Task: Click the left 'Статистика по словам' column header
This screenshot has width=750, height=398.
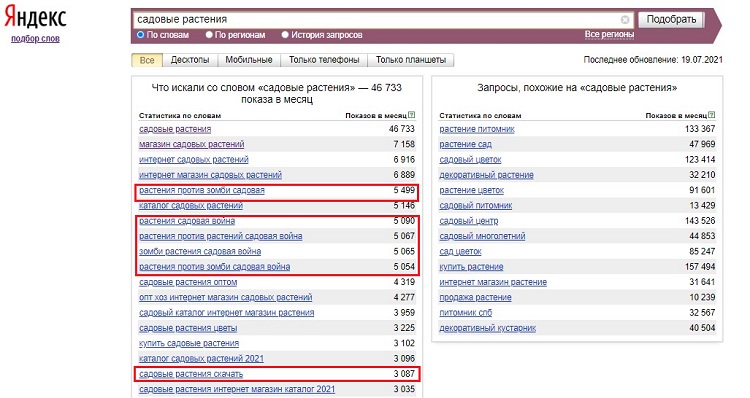Action: (x=180, y=115)
